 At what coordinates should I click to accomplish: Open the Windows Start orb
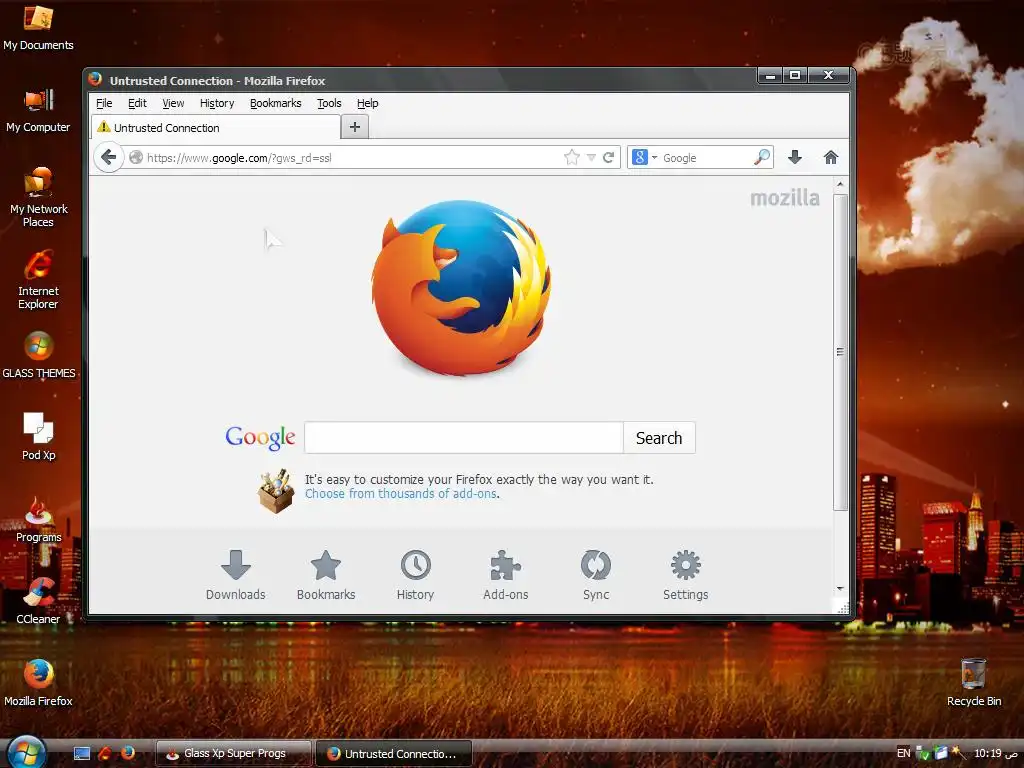tap(25, 751)
